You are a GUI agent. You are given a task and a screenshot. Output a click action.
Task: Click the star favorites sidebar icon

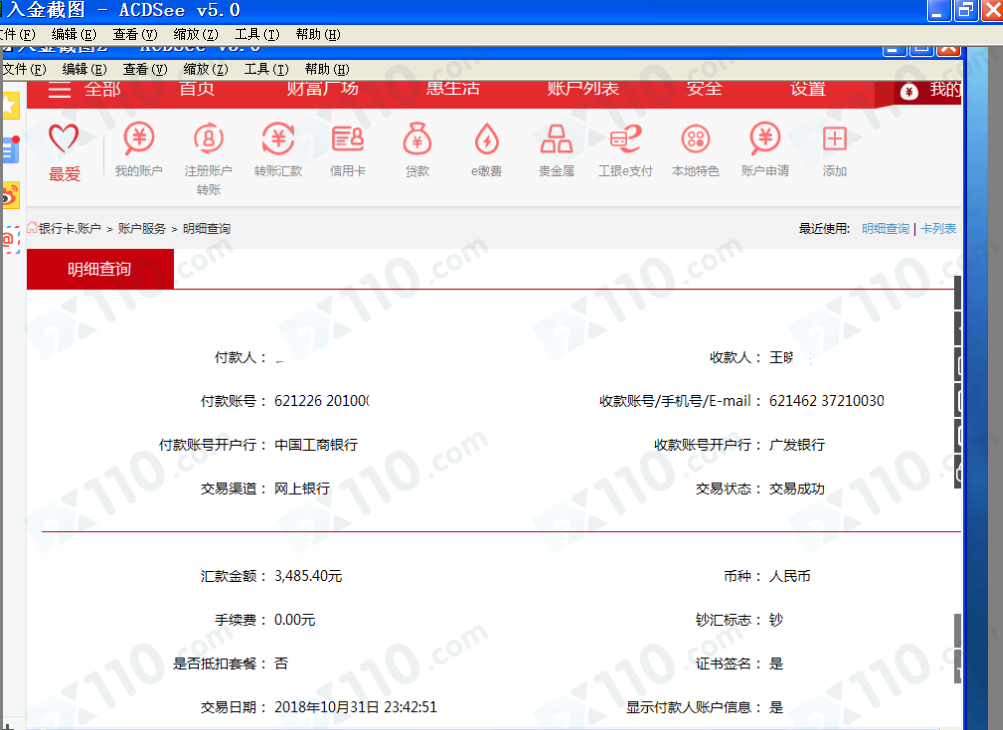(10, 106)
